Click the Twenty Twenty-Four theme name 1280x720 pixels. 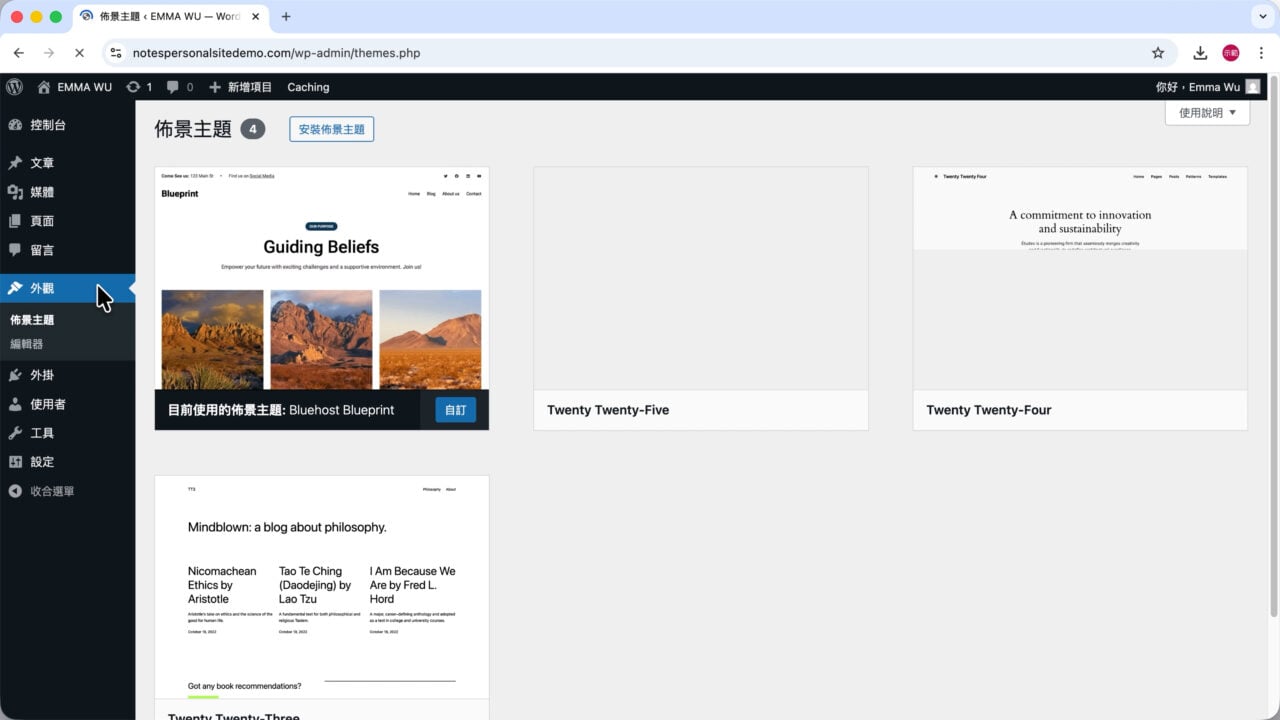point(989,410)
